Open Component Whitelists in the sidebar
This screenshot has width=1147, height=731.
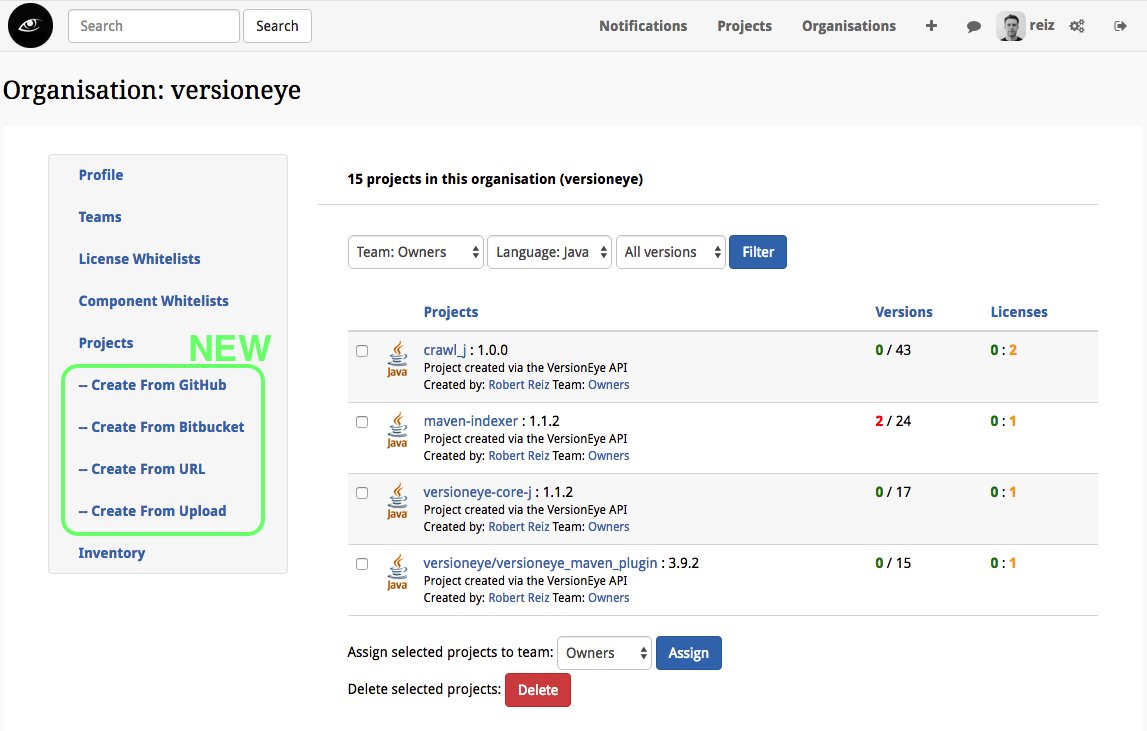154,301
